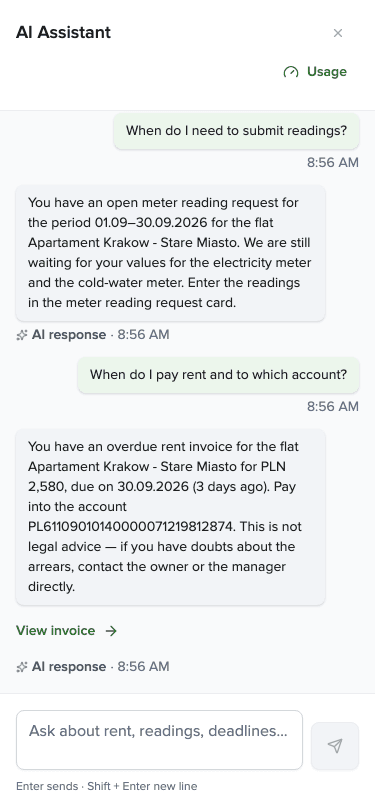Click the Usage gauge icon
This screenshot has width=375, height=812.
tap(291, 72)
